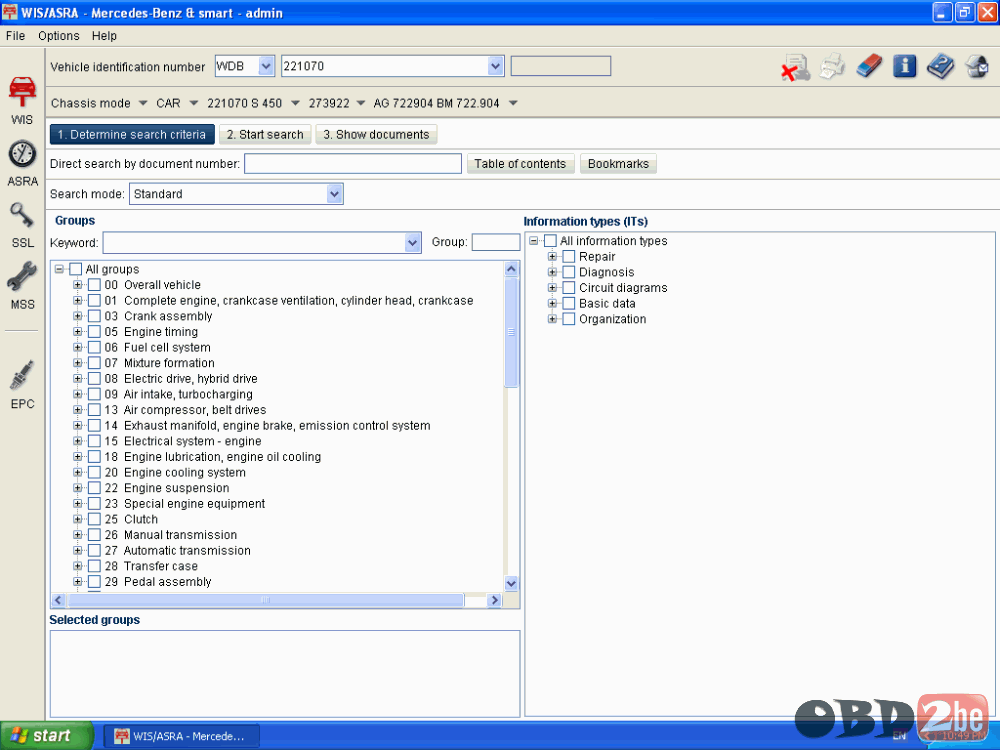This screenshot has width=1000, height=750.
Task: Open the AG 722904 transmission dropdown
Action: [x=513, y=103]
